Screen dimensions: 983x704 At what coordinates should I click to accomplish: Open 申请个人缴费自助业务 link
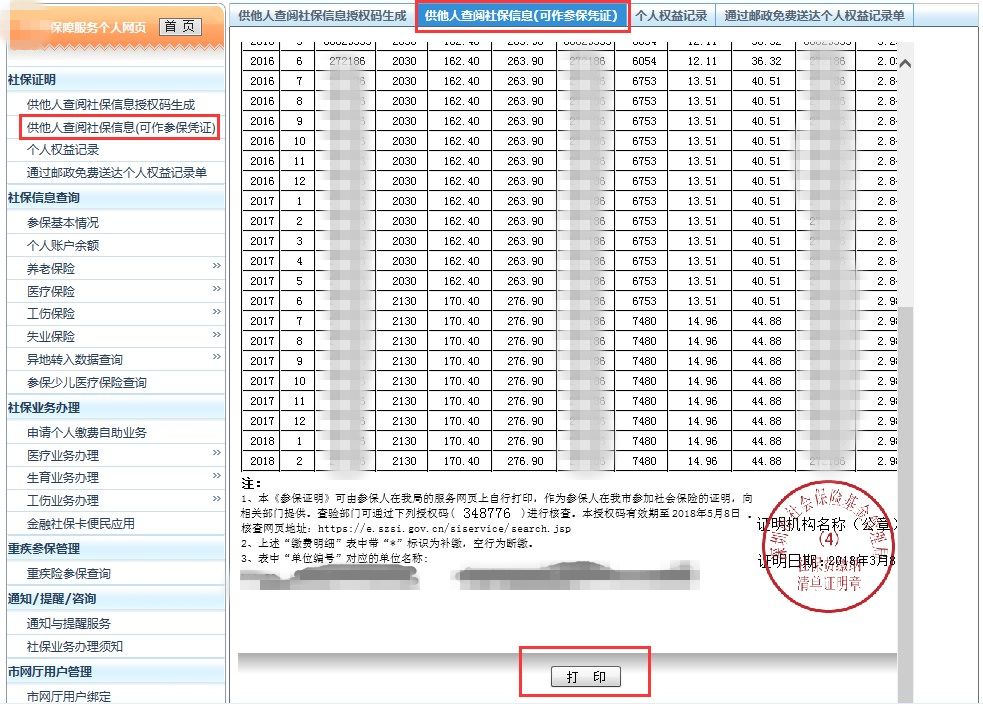click(x=86, y=432)
